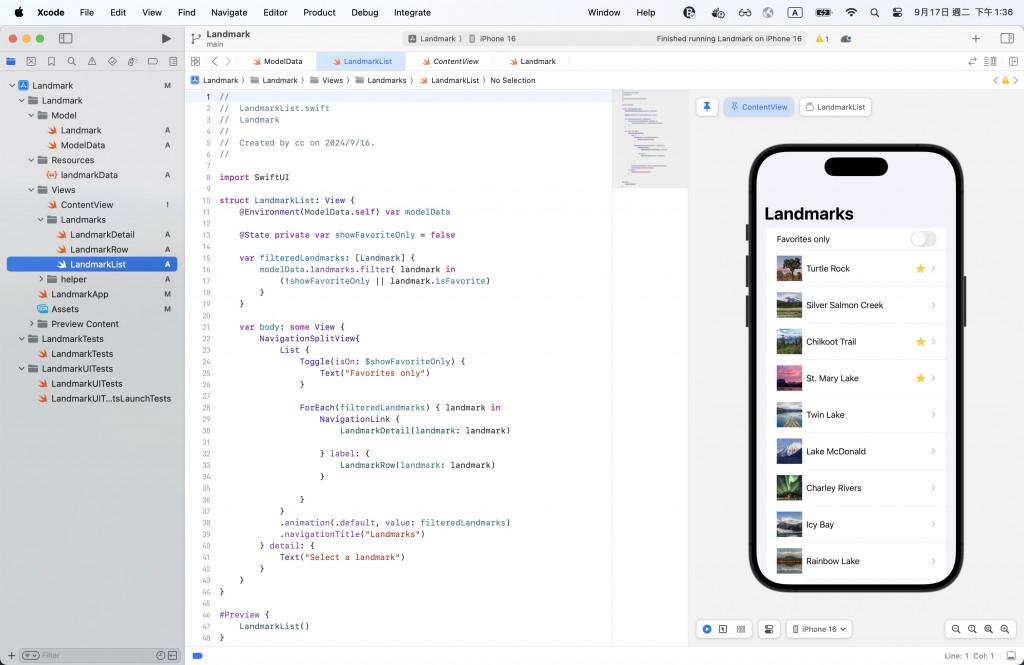
Task: Go back with the editor history arrow
Action: [x=214, y=61]
